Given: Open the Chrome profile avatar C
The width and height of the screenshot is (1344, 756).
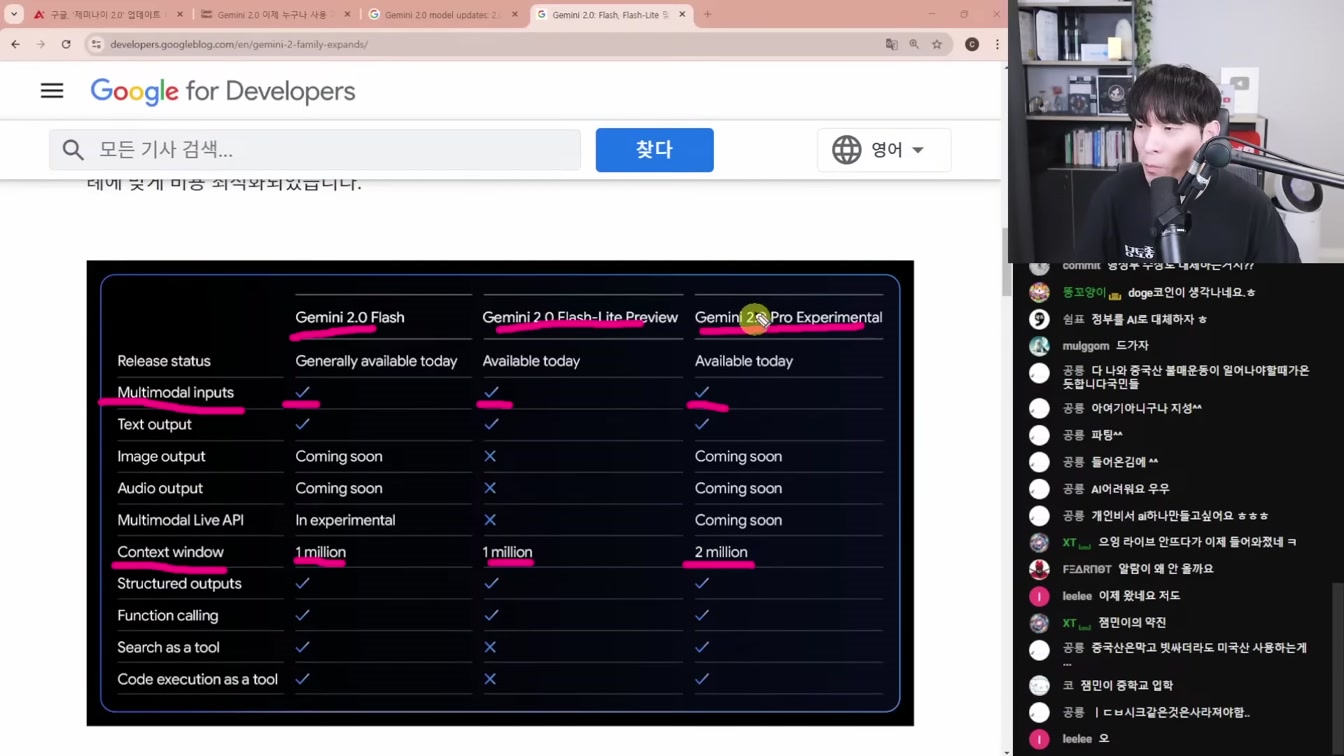Looking at the screenshot, I should pyautogui.click(x=972, y=44).
